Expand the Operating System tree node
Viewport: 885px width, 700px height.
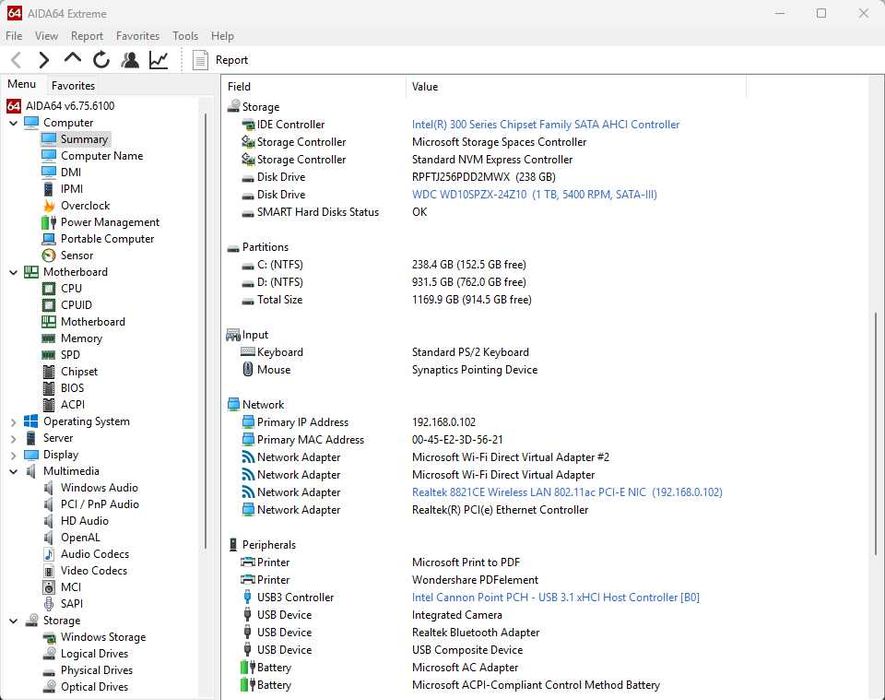pos(14,422)
